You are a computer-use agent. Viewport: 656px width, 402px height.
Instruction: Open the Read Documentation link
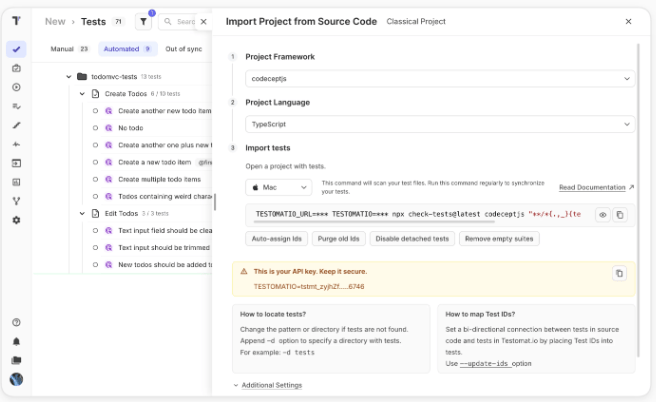[x=597, y=187]
